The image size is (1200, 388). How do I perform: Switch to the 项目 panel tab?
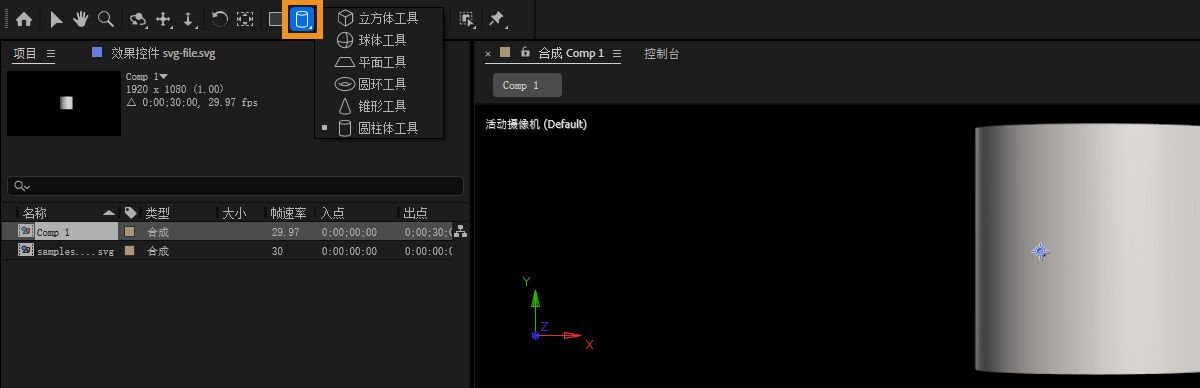click(24, 53)
